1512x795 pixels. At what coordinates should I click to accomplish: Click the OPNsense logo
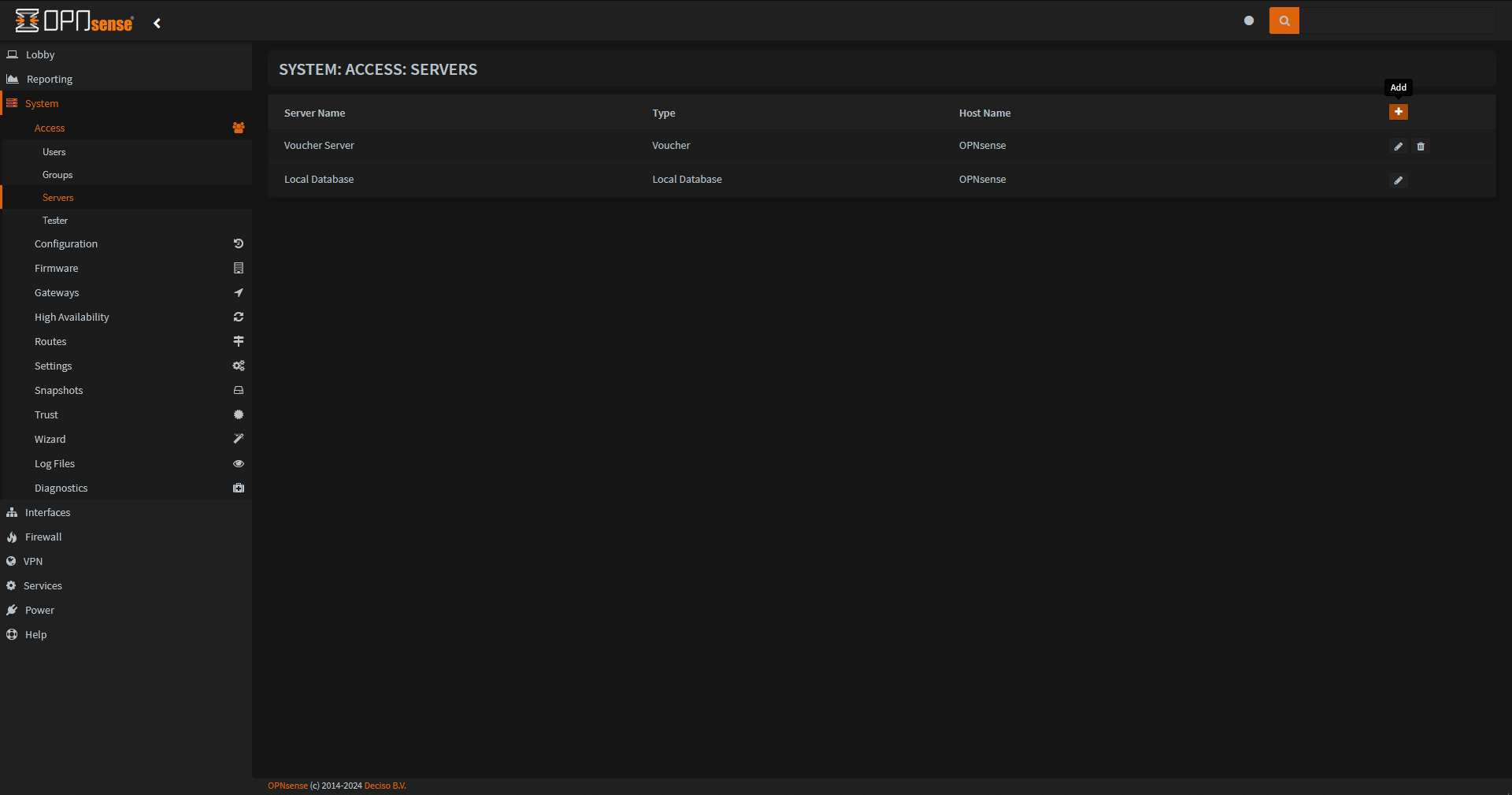pyautogui.click(x=75, y=21)
